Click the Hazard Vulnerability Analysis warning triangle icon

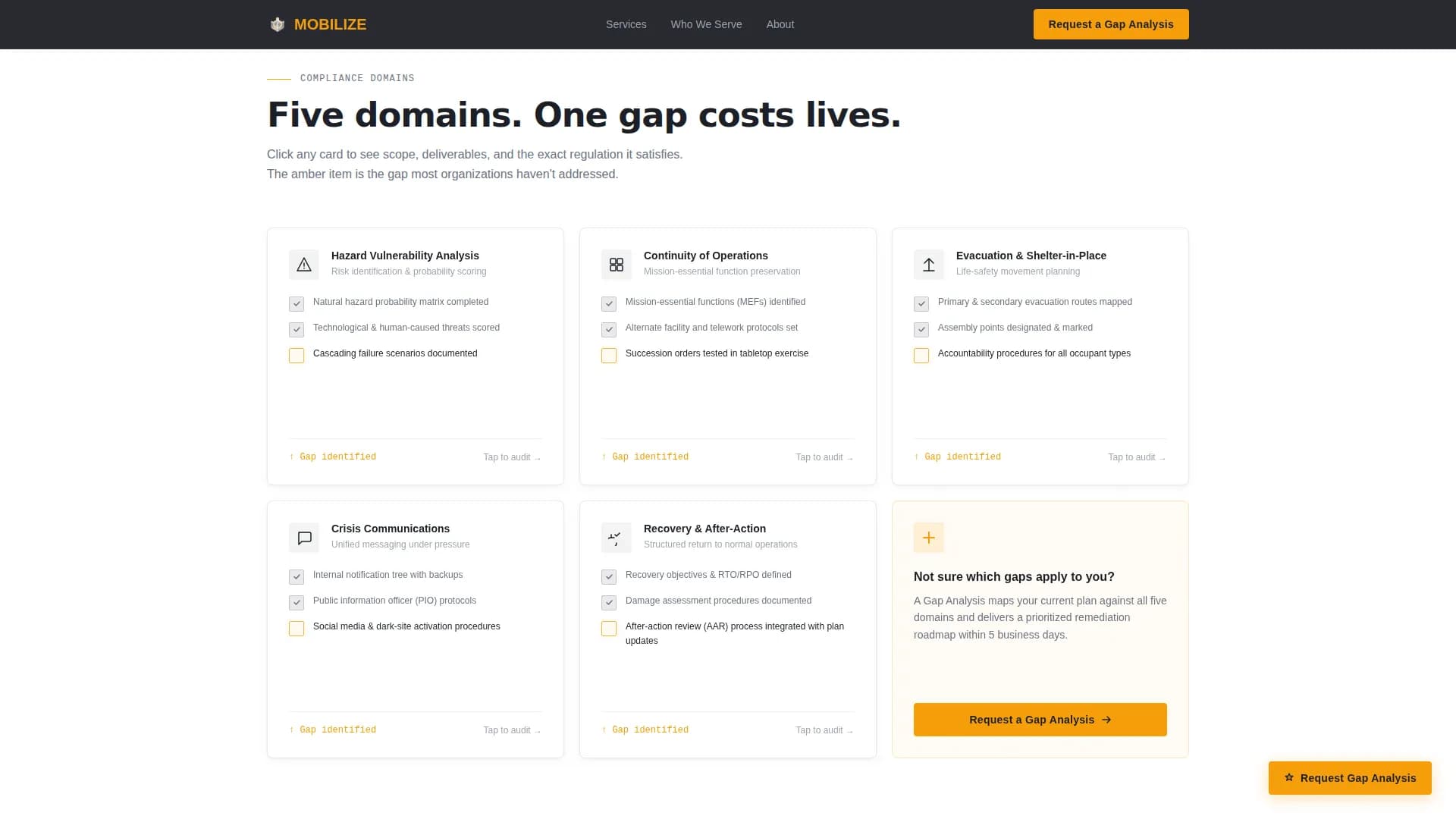(x=304, y=265)
